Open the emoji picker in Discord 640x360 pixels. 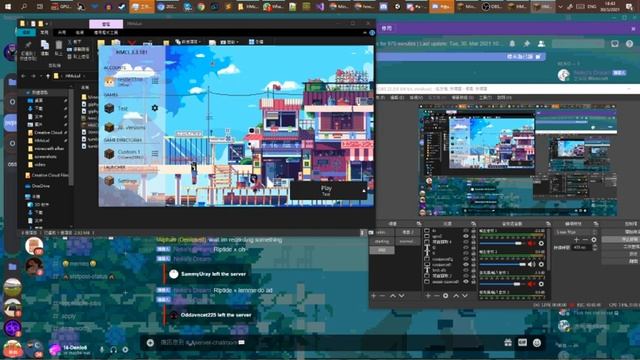537,343
